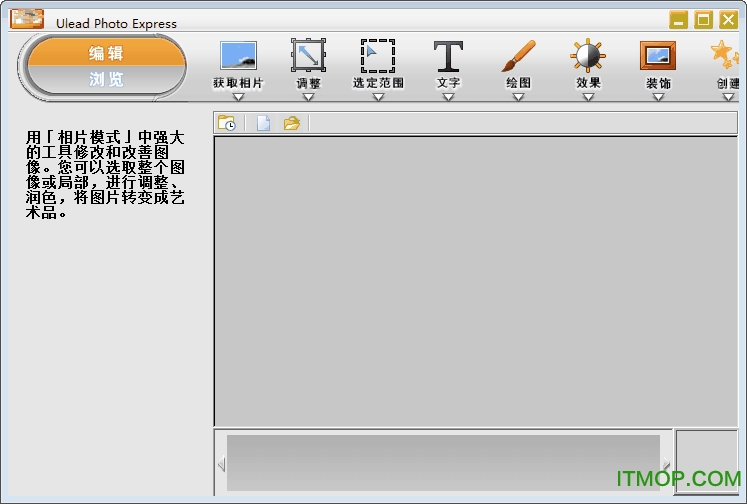Select the 调整 (Adjust) tool icon
This screenshot has width=747, height=504.
308,55
